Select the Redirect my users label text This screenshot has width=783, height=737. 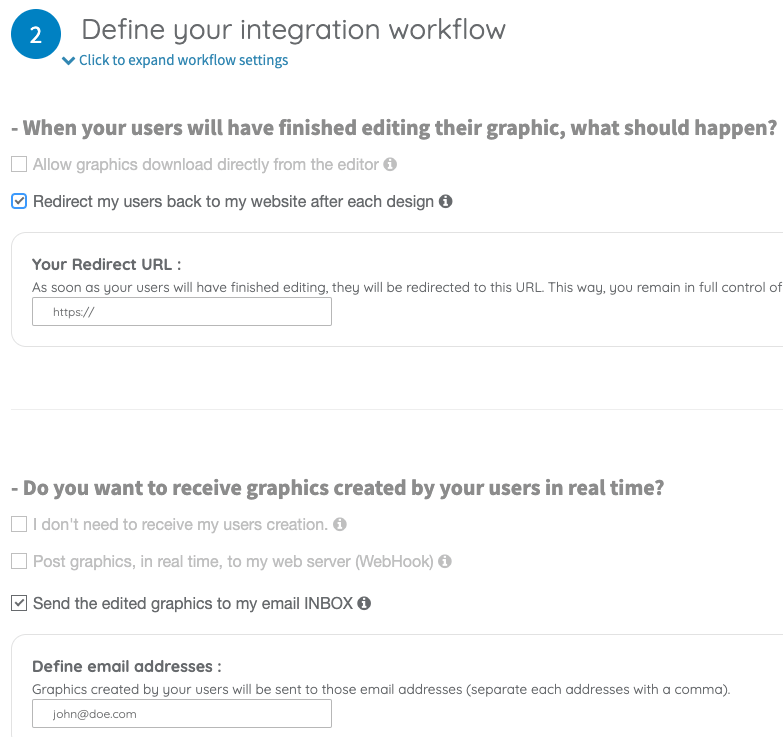233,201
